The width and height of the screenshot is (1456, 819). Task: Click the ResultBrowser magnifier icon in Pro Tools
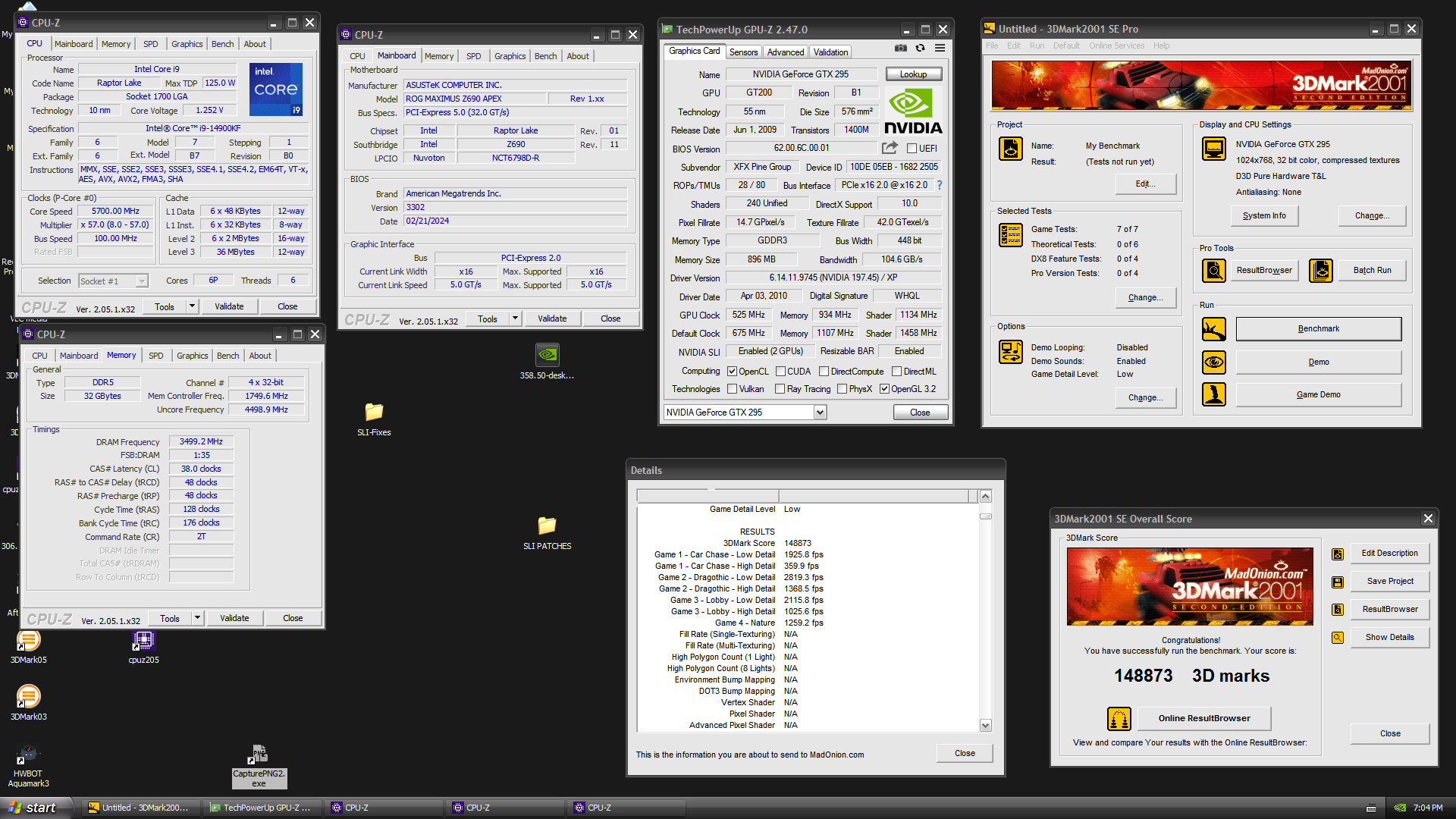(1213, 270)
